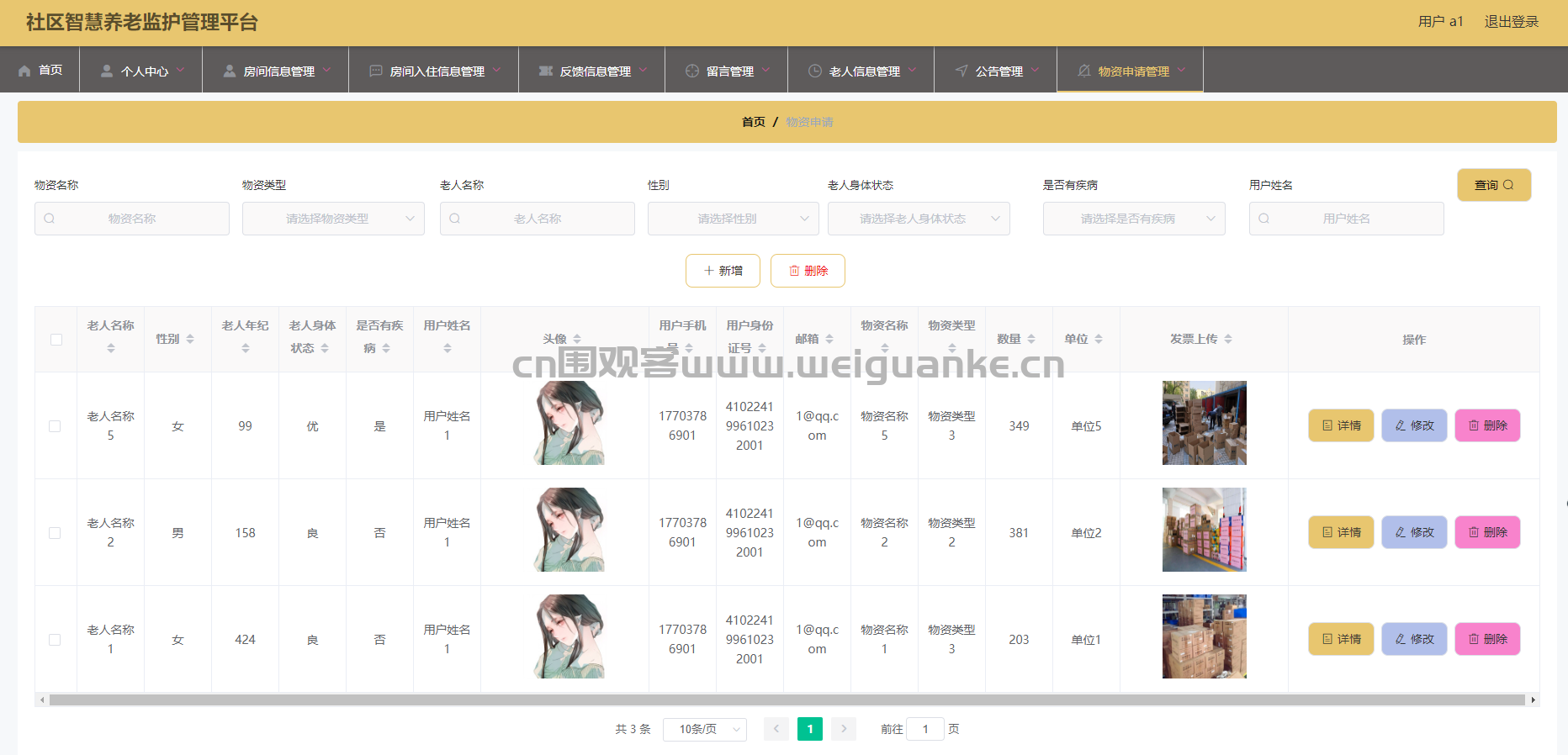Select the checkbox for 老人名称2 row
The height and width of the screenshot is (755, 1568).
tap(55, 533)
